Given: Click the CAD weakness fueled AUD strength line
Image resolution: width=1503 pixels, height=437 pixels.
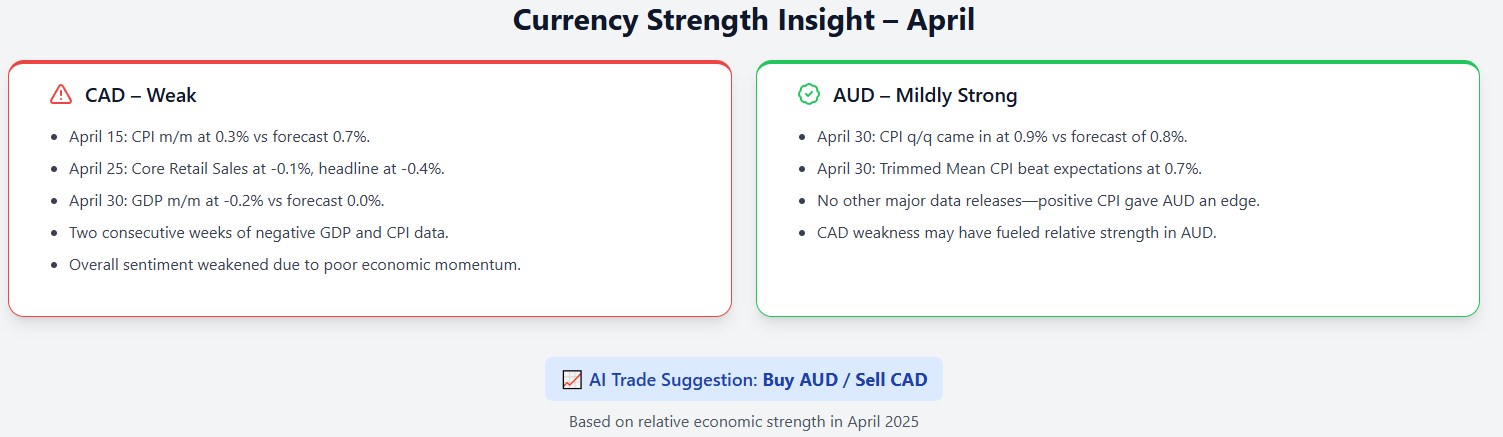Looking at the screenshot, I should coord(1017,232).
